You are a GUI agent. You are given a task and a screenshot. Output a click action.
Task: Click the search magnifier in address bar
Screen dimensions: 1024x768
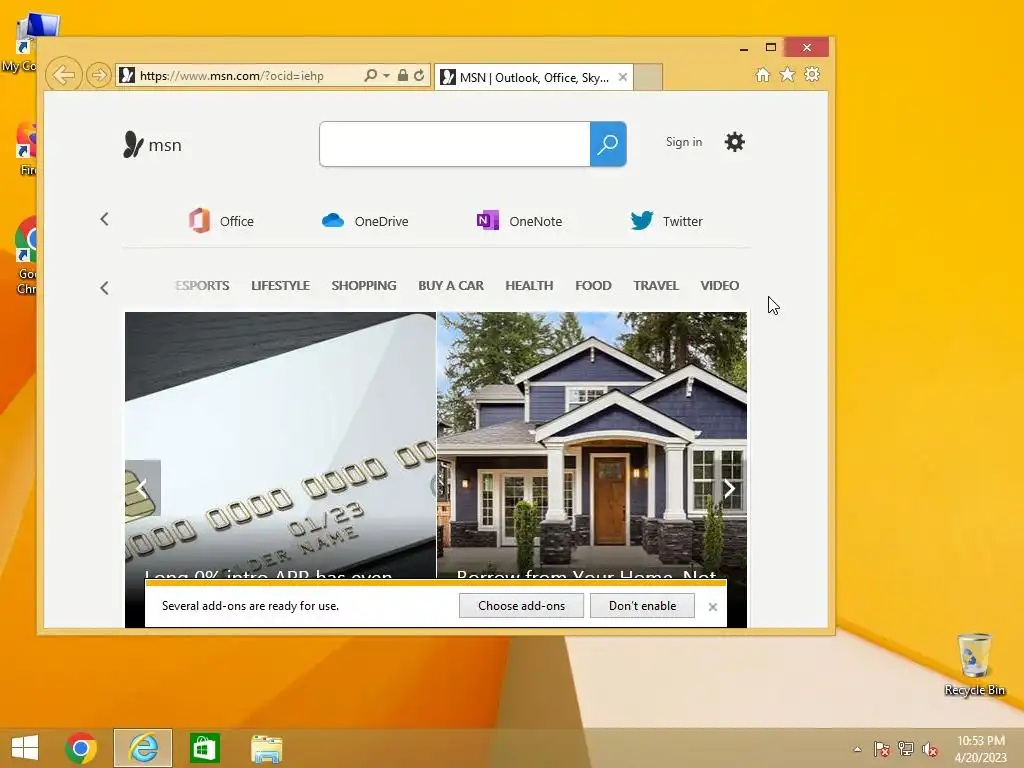click(370, 75)
